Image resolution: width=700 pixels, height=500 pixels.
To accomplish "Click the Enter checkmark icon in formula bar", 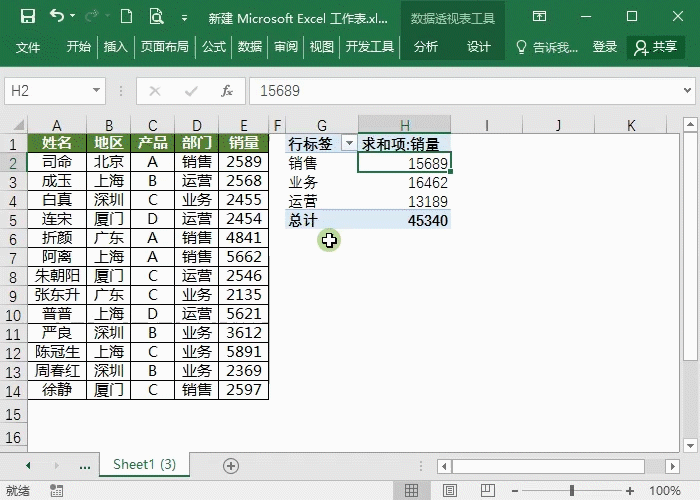I will click(x=191, y=91).
